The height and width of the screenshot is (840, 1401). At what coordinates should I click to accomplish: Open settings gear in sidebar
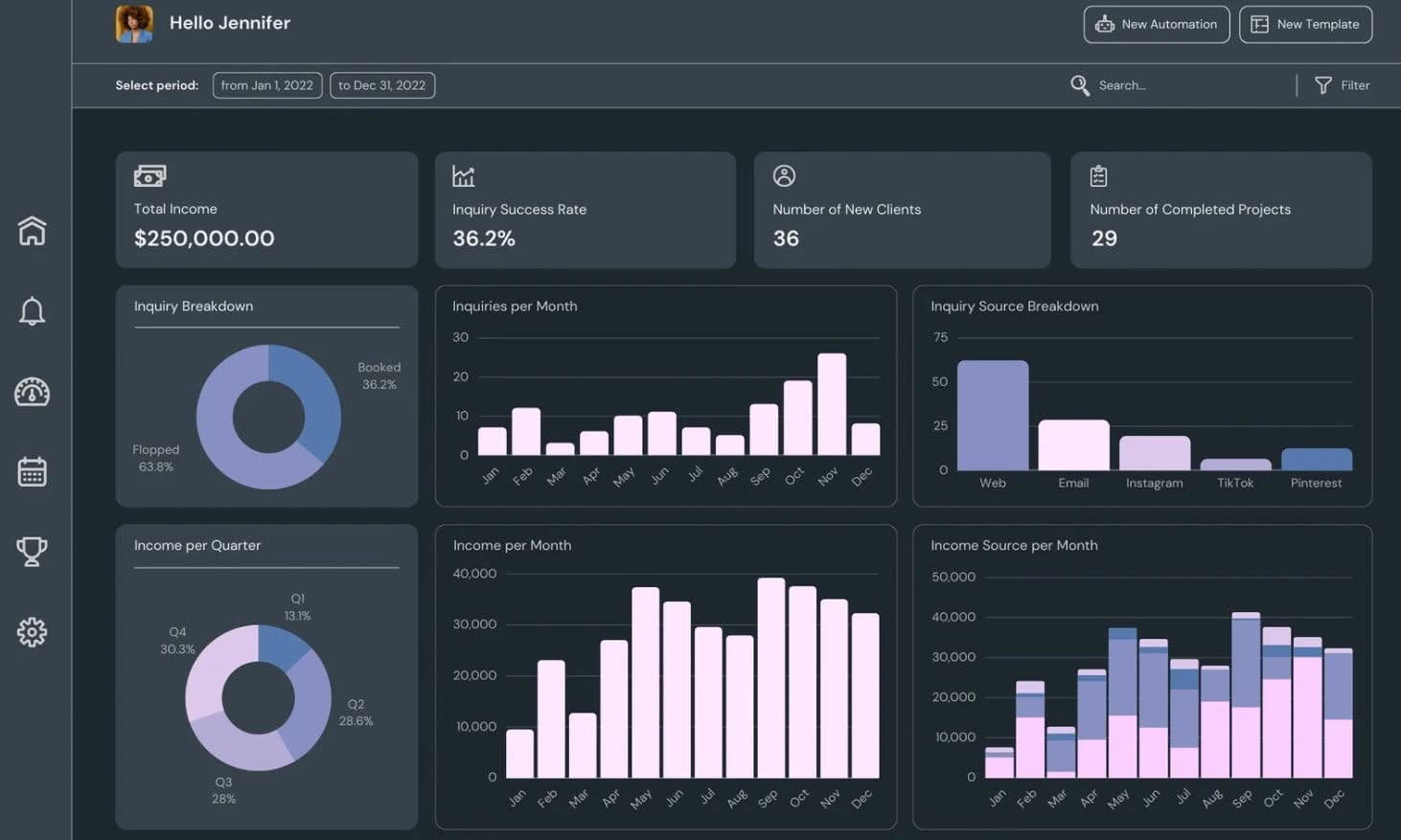(32, 631)
